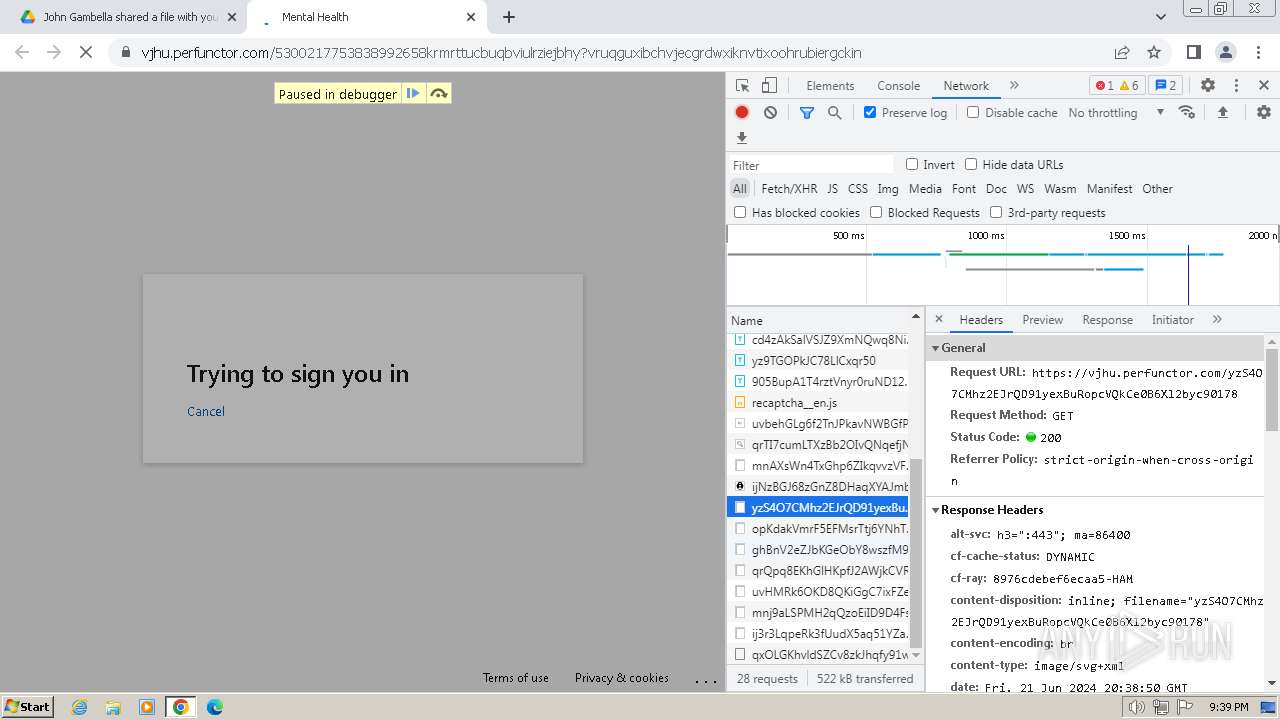Screen dimensions: 1280x720
Task: Open Chrome tab search chevron
Action: point(1161,17)
